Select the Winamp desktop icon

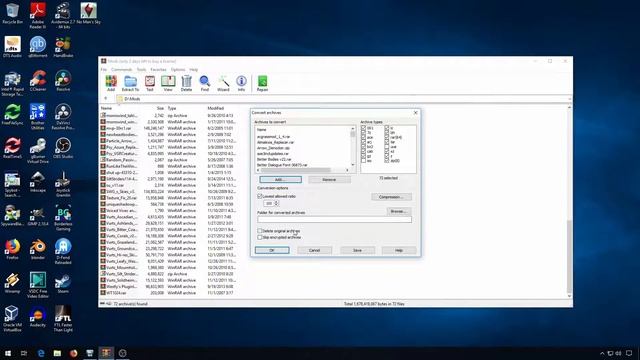pos(12,283)
